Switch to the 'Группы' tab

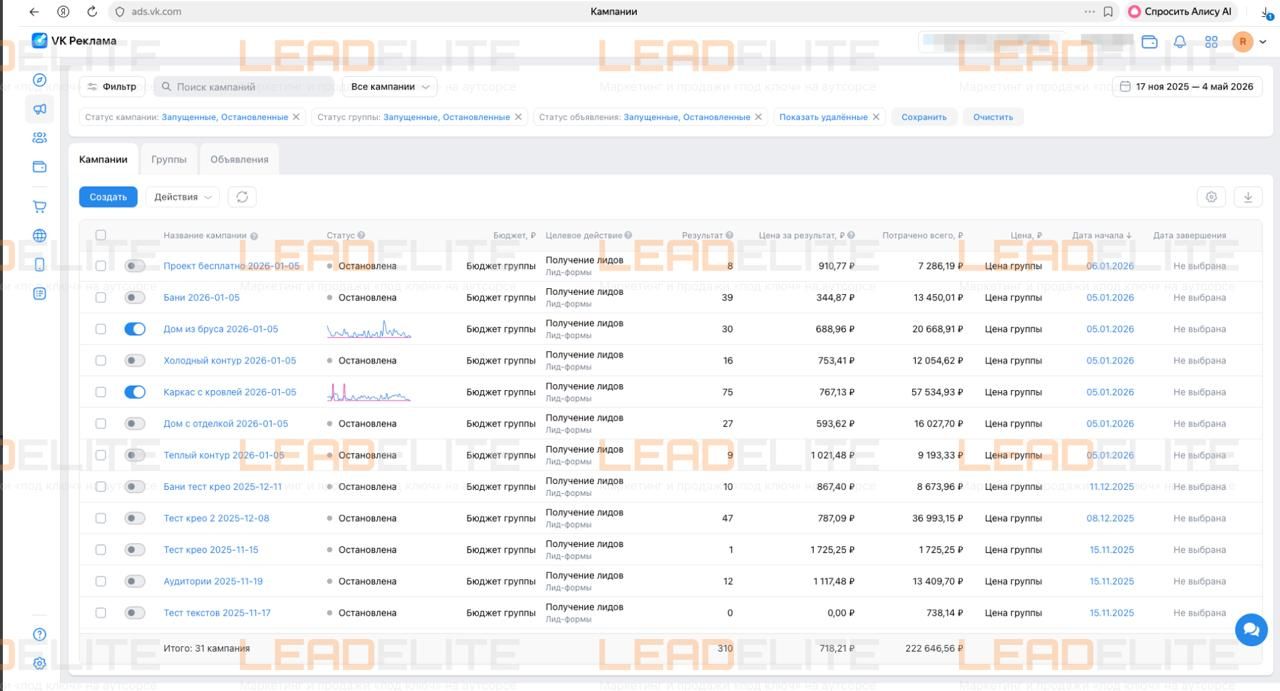169,159
